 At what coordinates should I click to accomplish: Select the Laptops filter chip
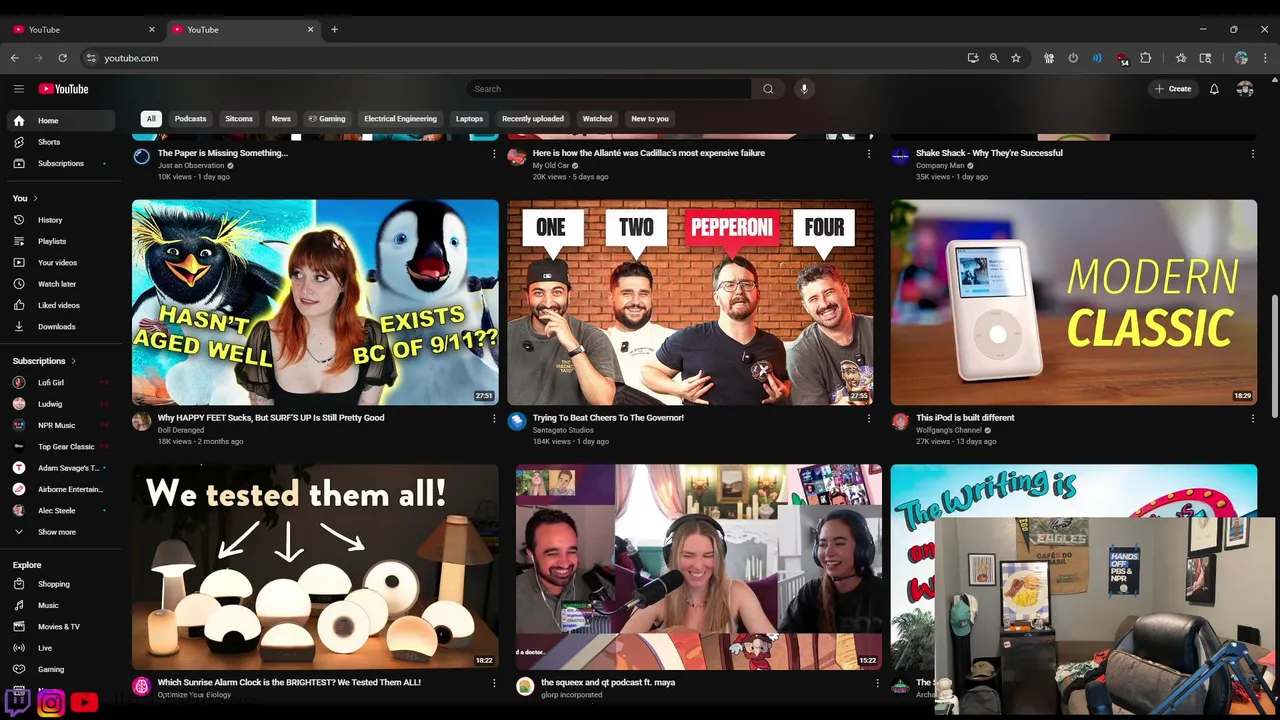click(469, 118)
